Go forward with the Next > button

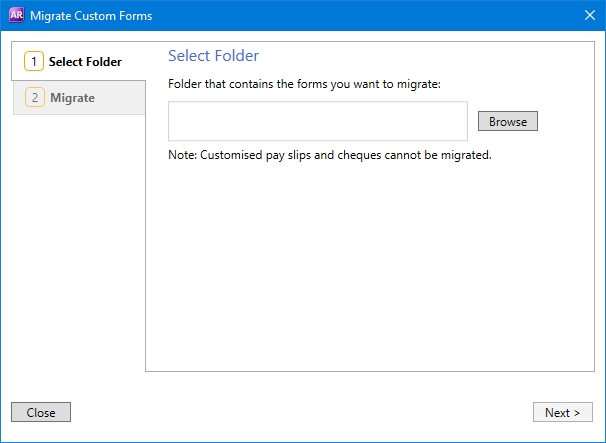(x=563, y=412)
